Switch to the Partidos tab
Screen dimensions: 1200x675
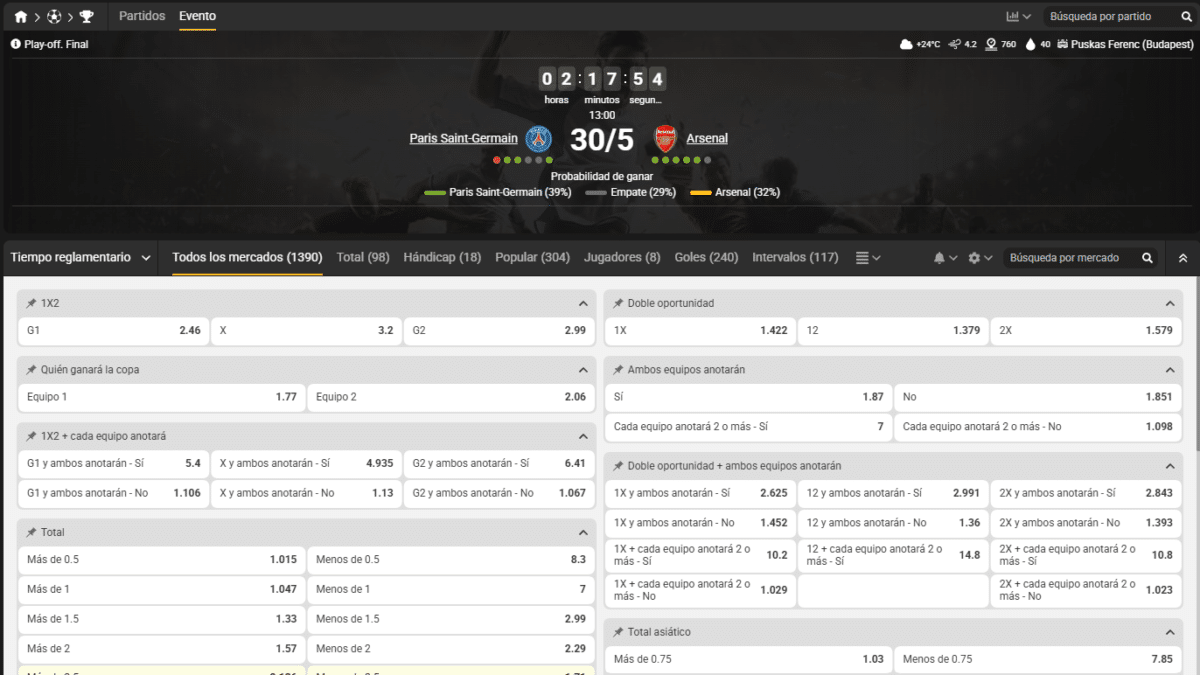click(142, 16)
